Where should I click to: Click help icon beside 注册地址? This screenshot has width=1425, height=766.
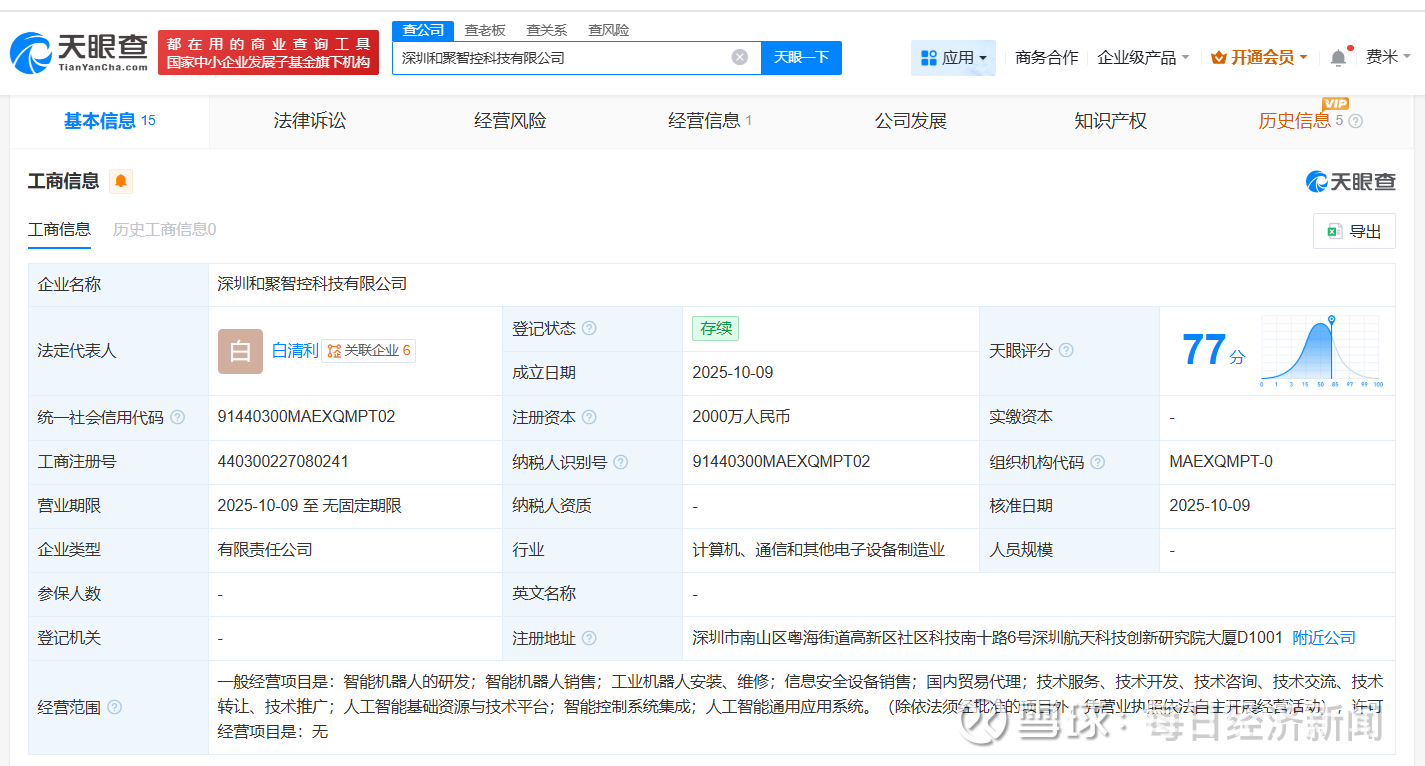point(589,638)
